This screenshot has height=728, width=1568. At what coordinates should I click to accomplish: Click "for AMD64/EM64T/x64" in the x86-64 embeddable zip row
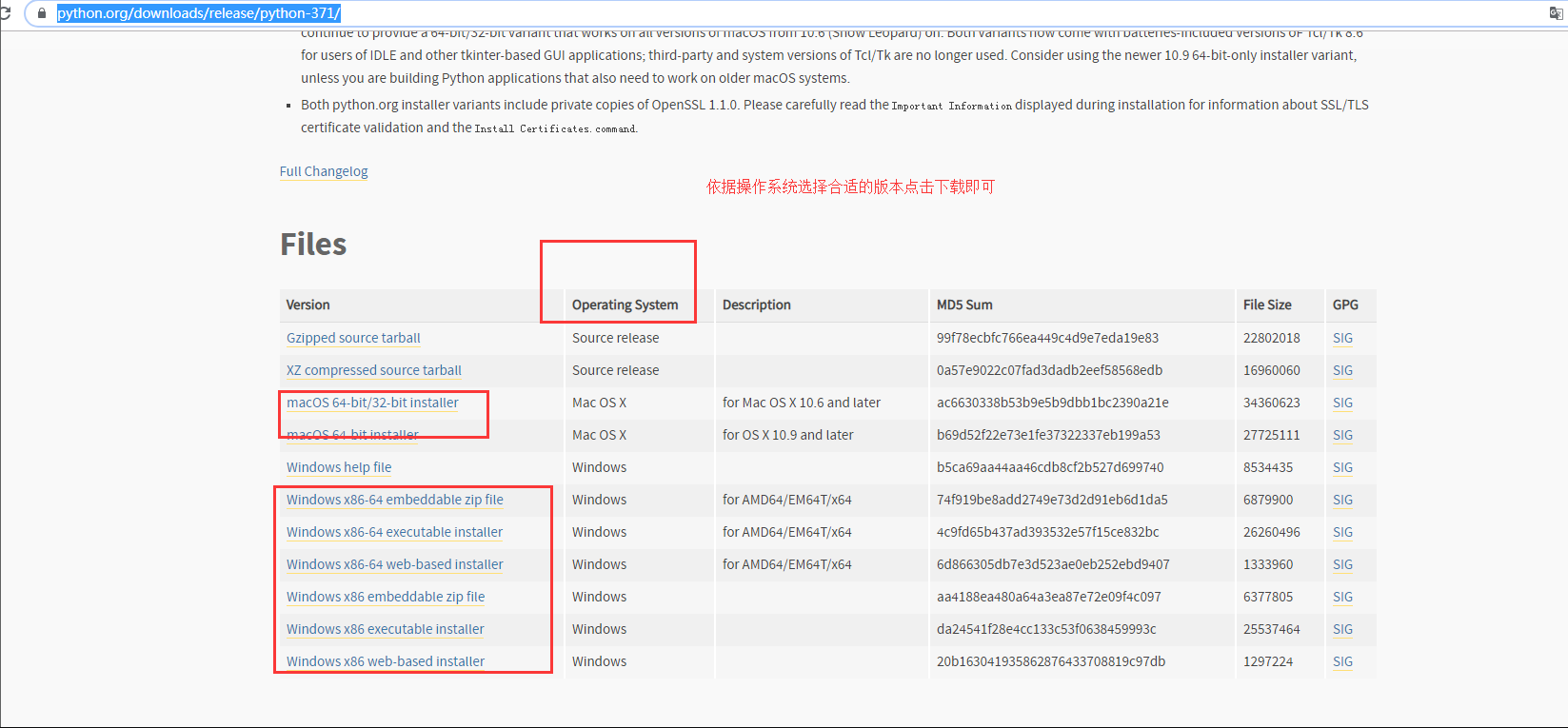787,500
